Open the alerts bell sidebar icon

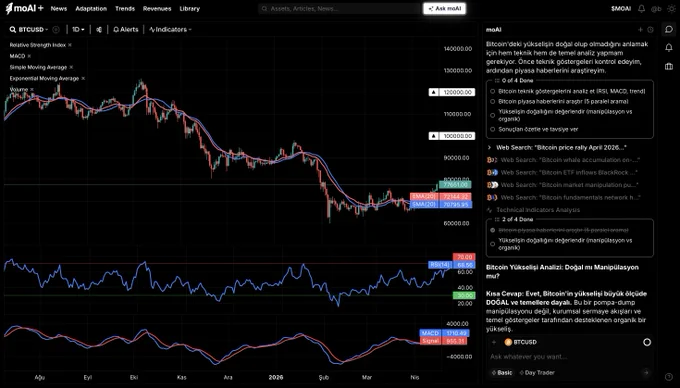coord(669,48)
